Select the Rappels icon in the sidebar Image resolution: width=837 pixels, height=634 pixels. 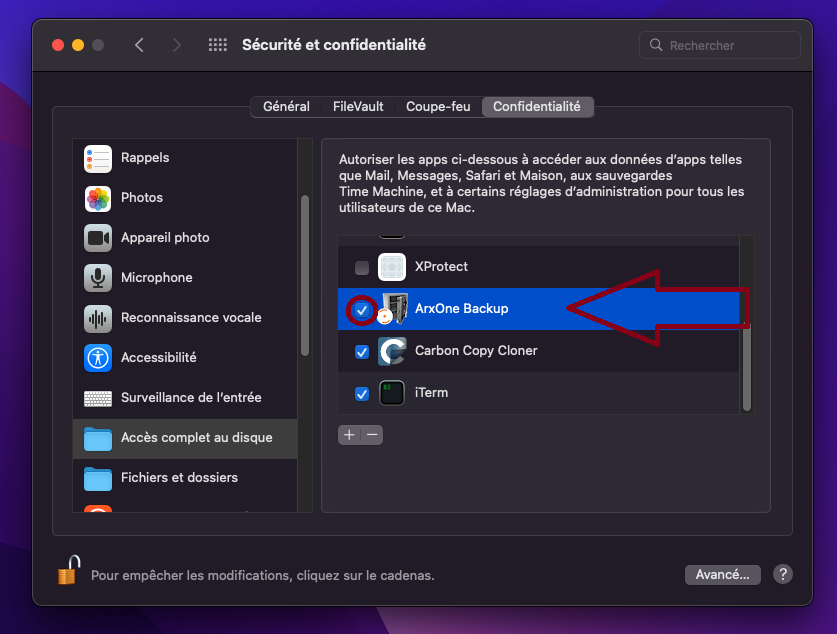[98, 158]
